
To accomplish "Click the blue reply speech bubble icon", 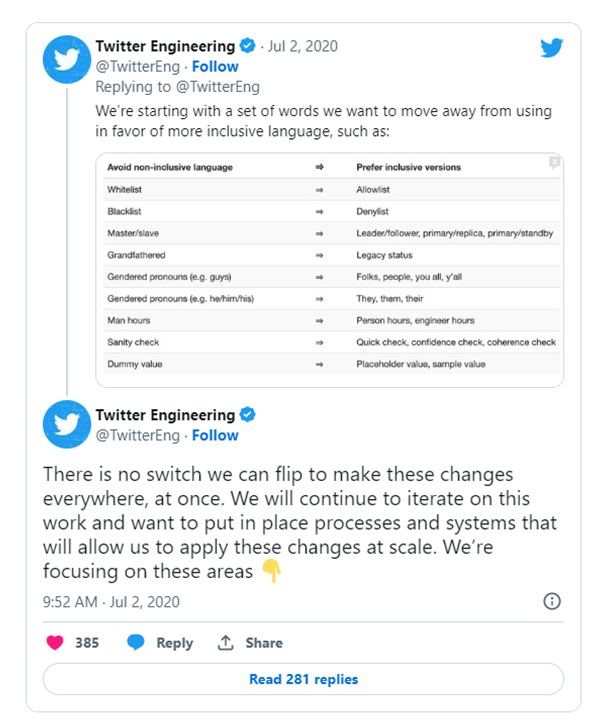I will [x=136, y=642].
